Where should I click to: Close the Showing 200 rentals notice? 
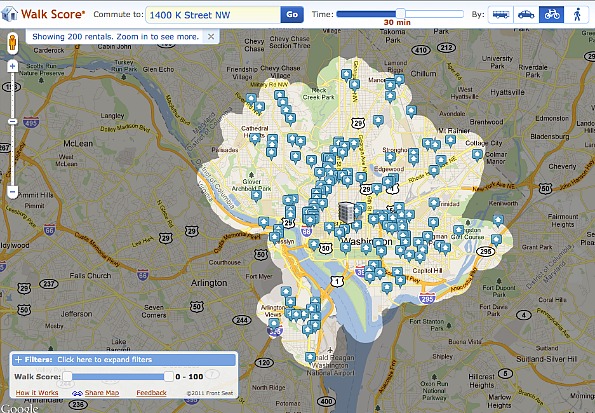click(x=211, y=36)
